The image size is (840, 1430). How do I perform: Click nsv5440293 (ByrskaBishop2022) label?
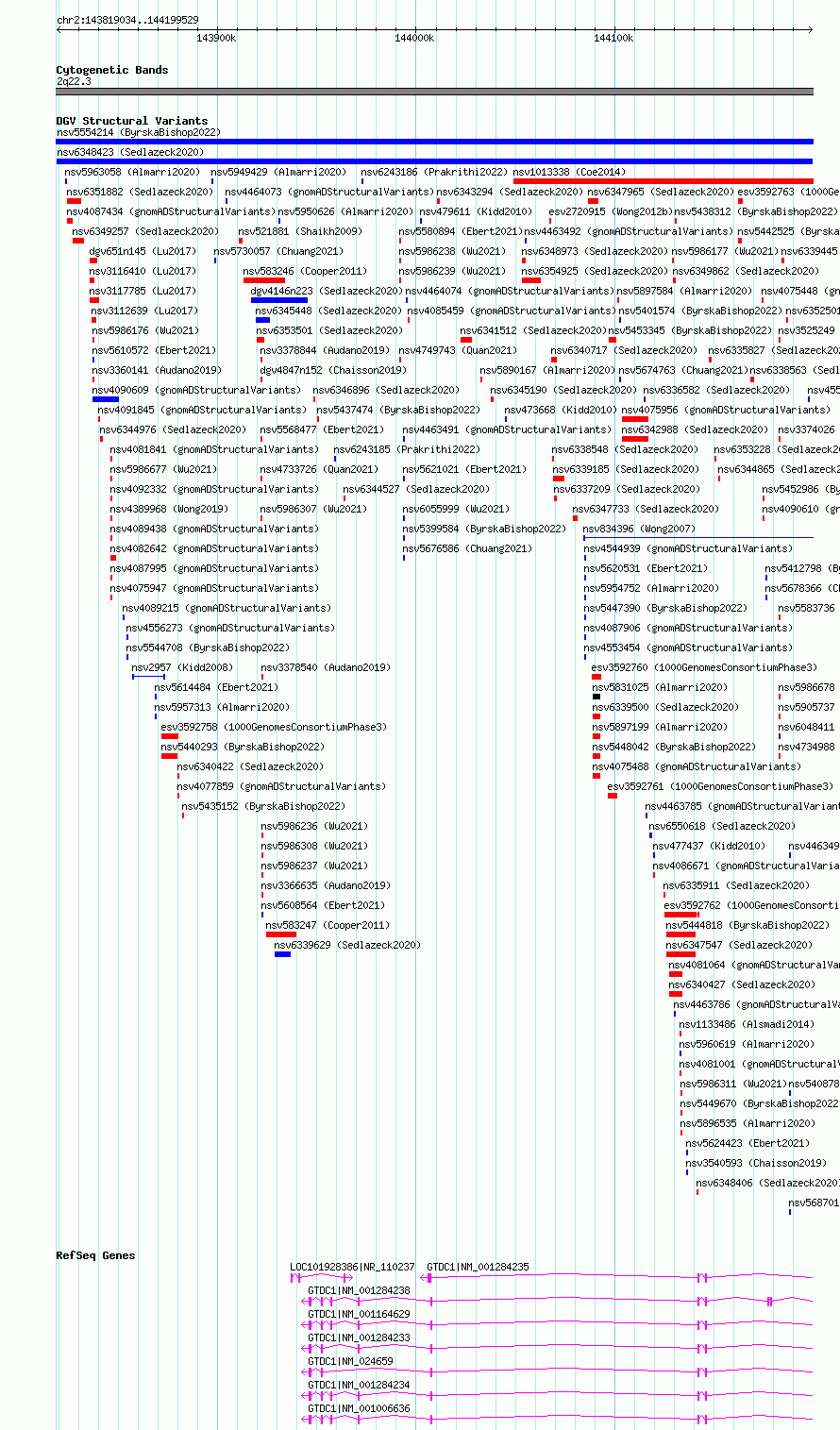(243, 747)
